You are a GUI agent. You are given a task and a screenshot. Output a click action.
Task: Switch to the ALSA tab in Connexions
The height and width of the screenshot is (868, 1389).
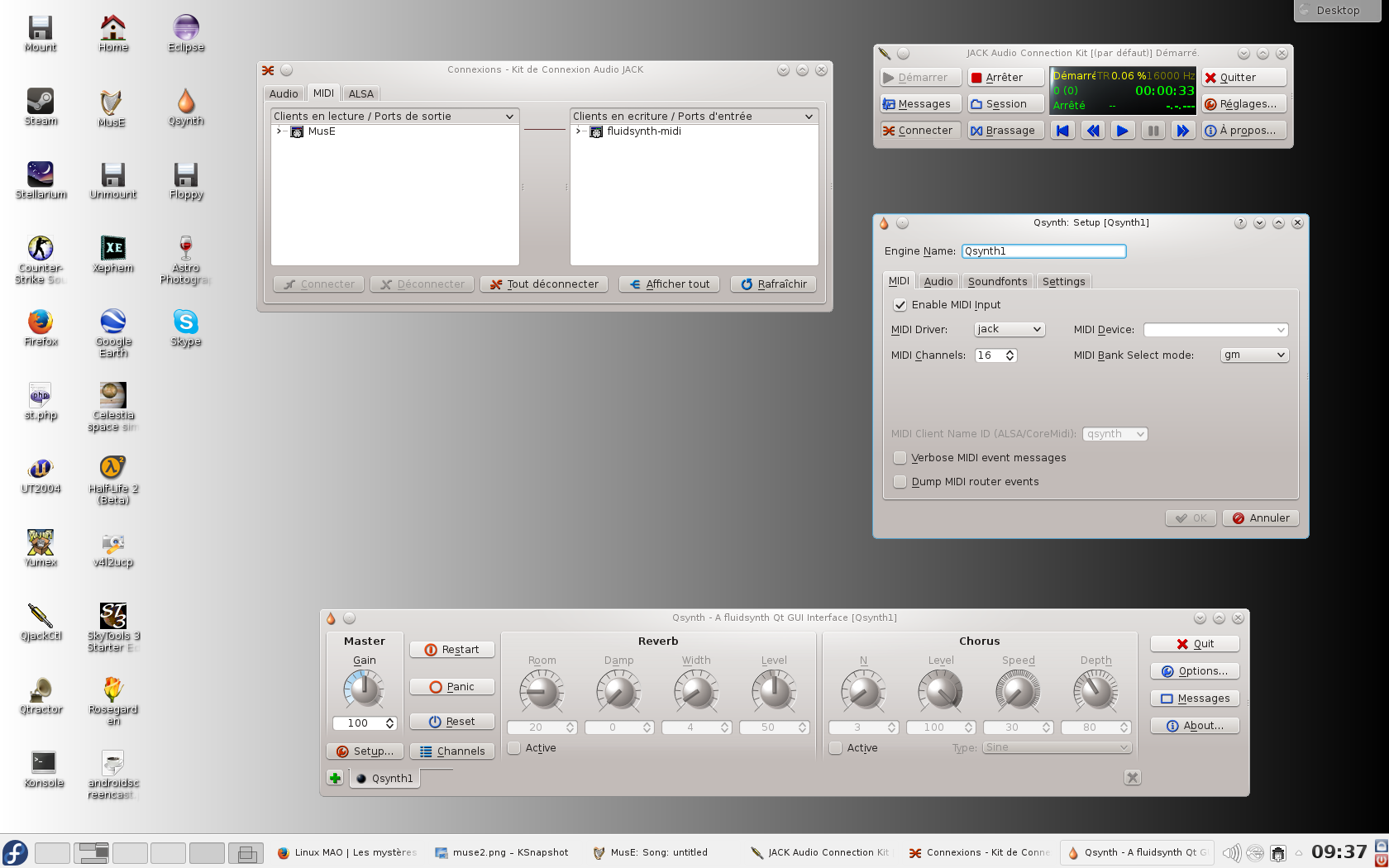361,93
